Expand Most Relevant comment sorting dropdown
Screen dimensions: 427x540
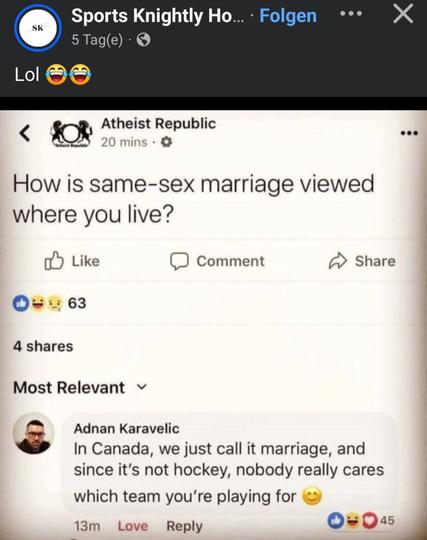[80, 387]
